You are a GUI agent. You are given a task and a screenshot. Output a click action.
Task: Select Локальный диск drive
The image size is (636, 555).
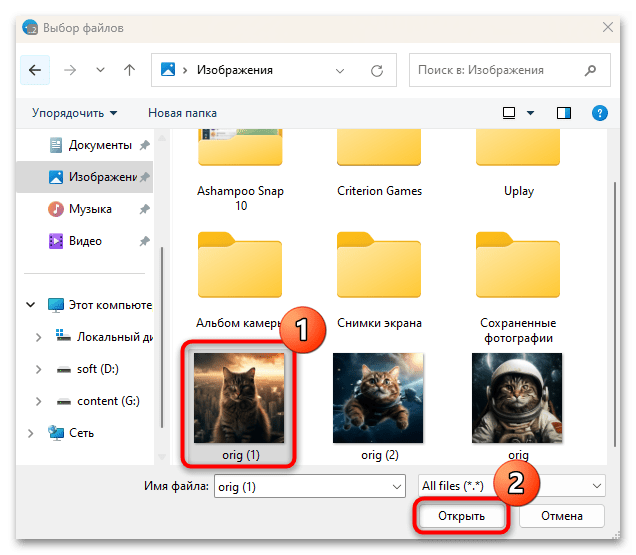coord(104,337)
